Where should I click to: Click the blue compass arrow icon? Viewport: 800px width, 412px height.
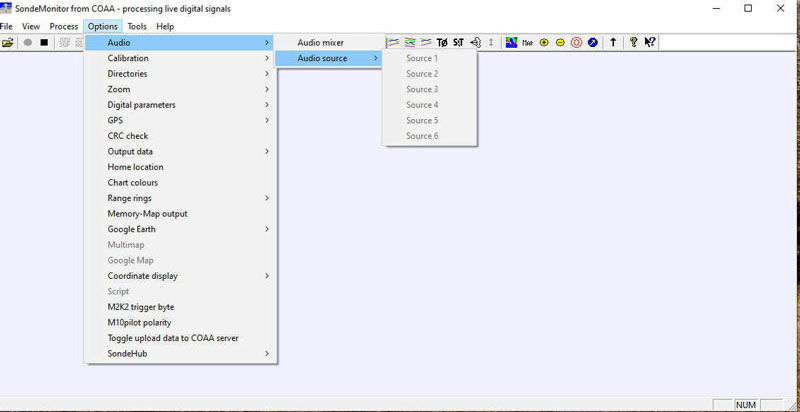point(592,43)
